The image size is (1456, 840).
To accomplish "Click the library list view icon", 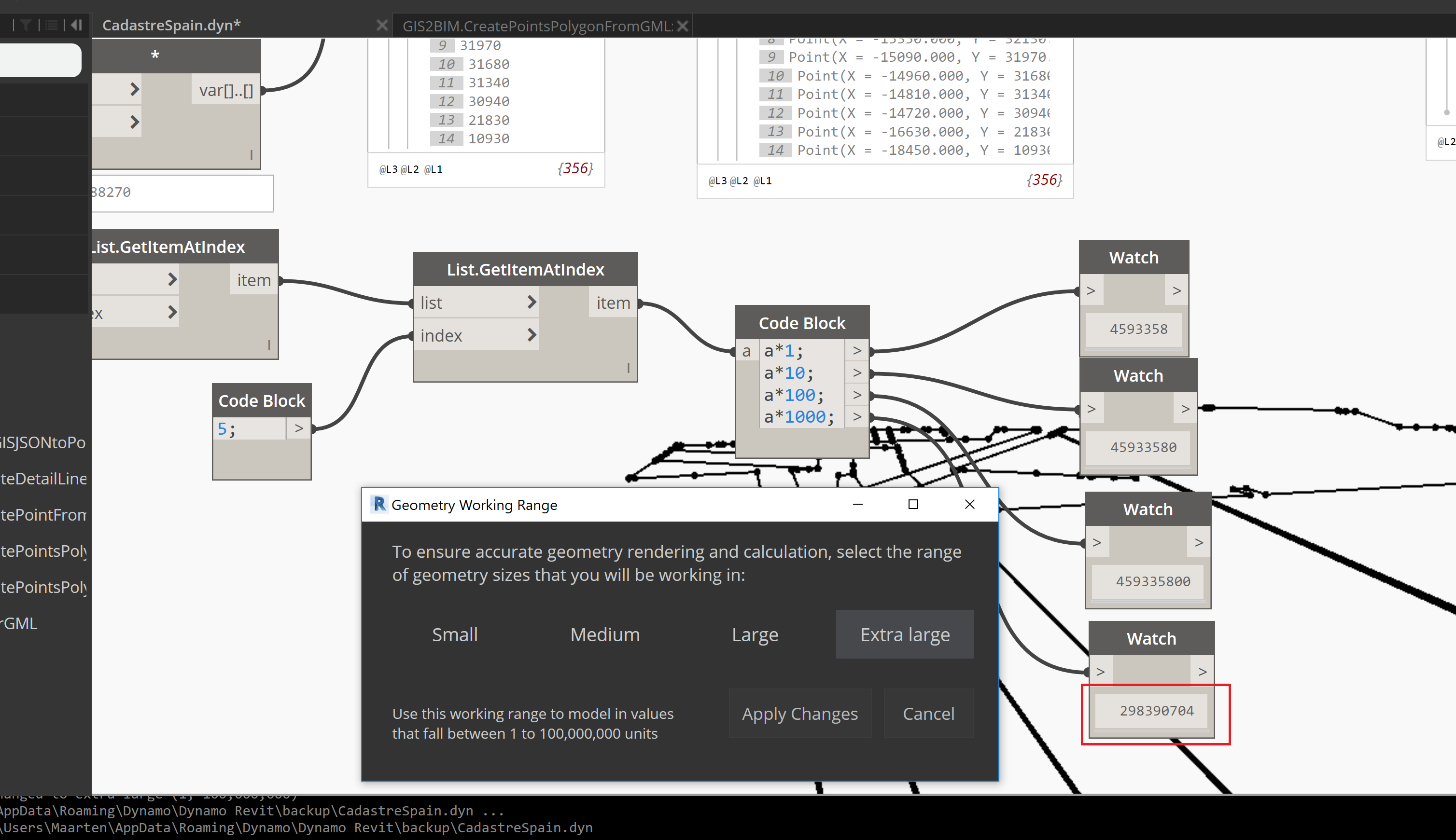I will (x=52, y=25).
